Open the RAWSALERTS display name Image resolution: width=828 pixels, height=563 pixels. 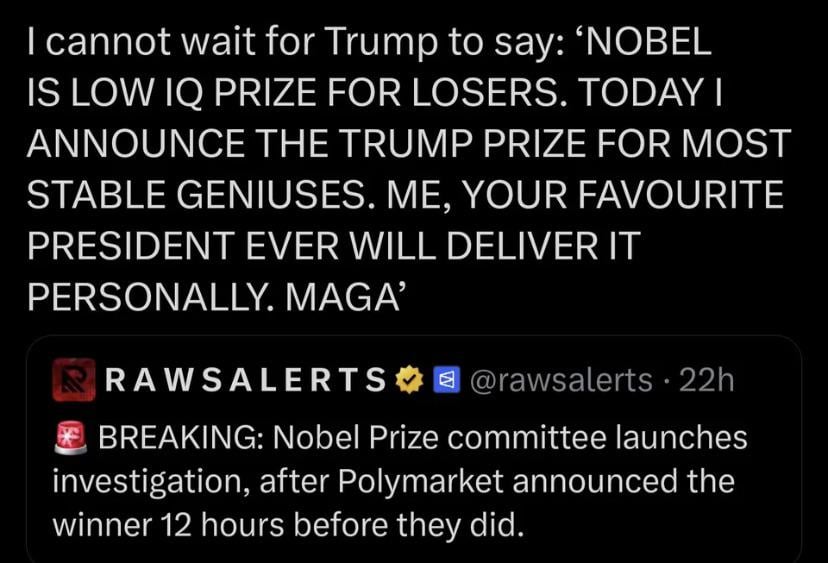pos(246,381)
